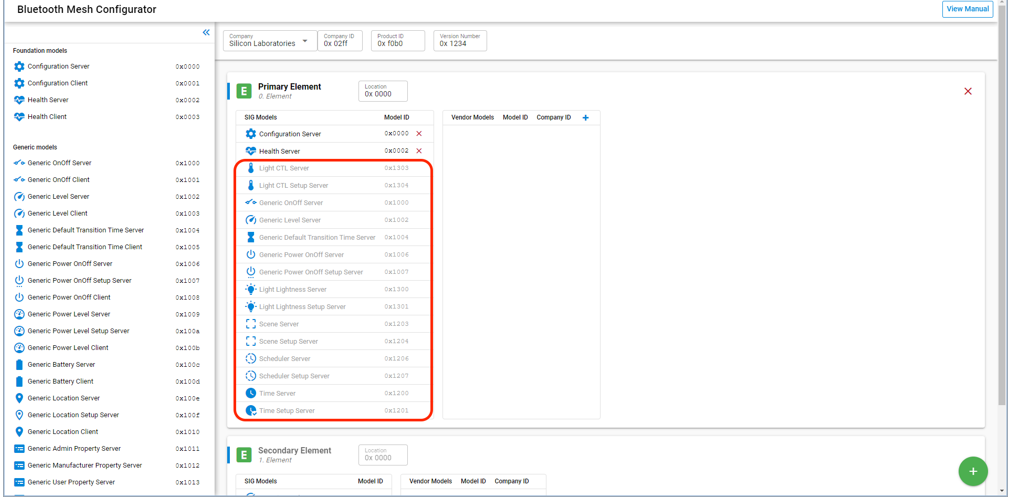Screen dimensions: 1013x502
Task: Click the Health Client heart icon
Action: pos(19,117)
